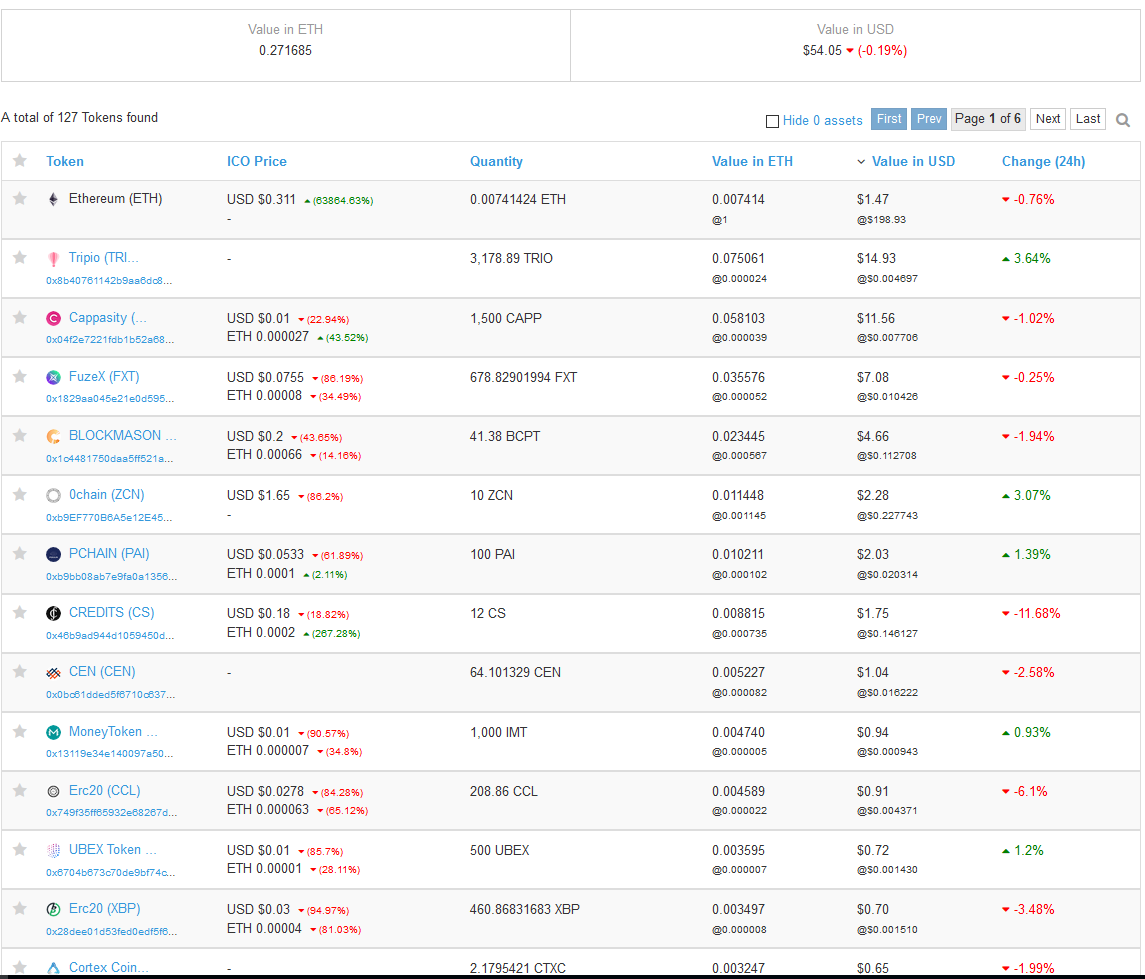Click the Page 1 of 6 indicator

988,118
